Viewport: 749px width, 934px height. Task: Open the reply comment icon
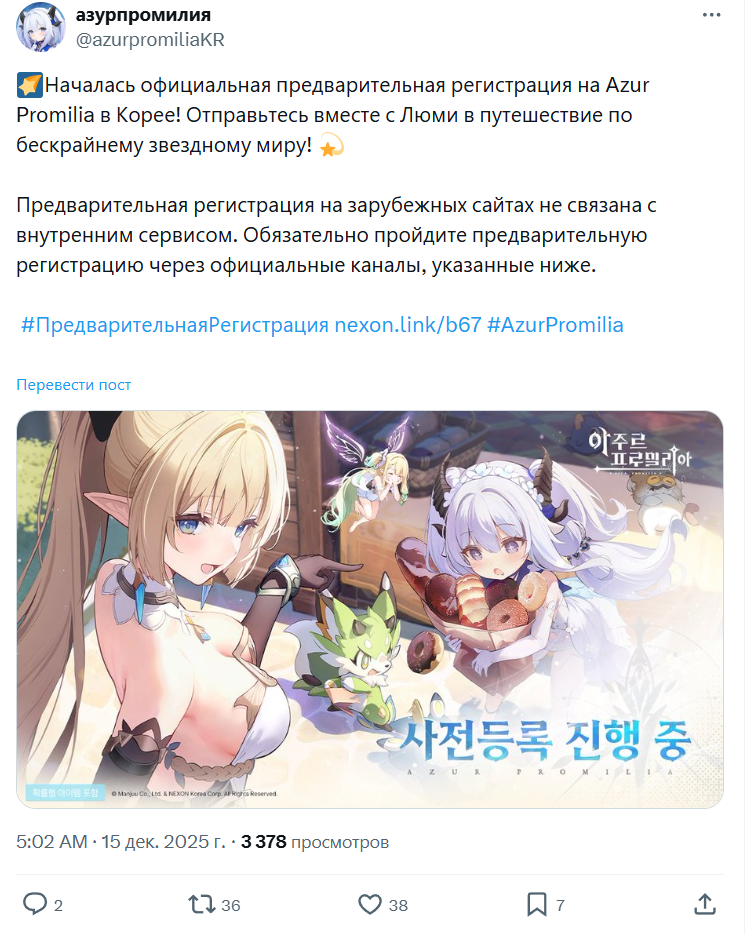pos(35,904)
